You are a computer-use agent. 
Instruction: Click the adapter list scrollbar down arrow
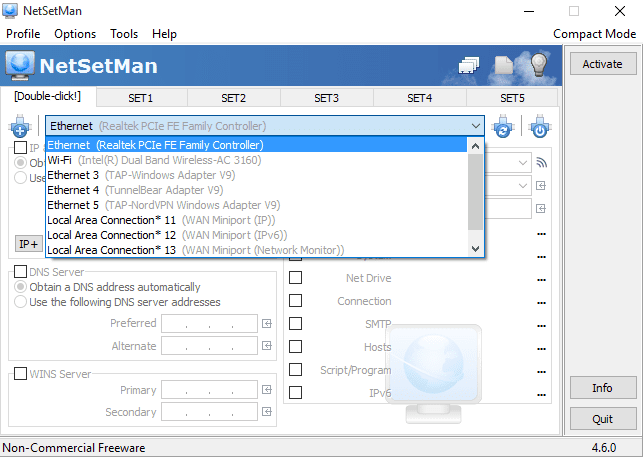tap(476, 249)
